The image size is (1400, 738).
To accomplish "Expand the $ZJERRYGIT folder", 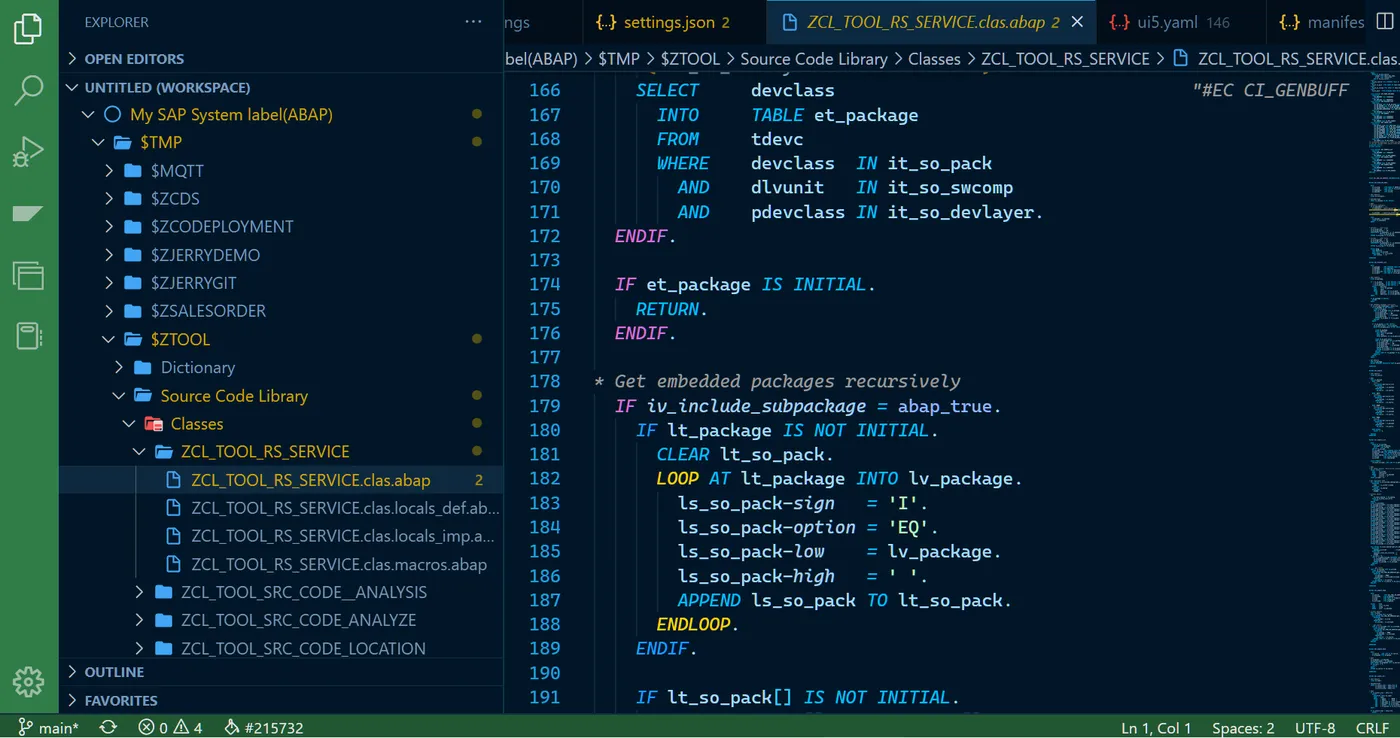I will [109, 283].
